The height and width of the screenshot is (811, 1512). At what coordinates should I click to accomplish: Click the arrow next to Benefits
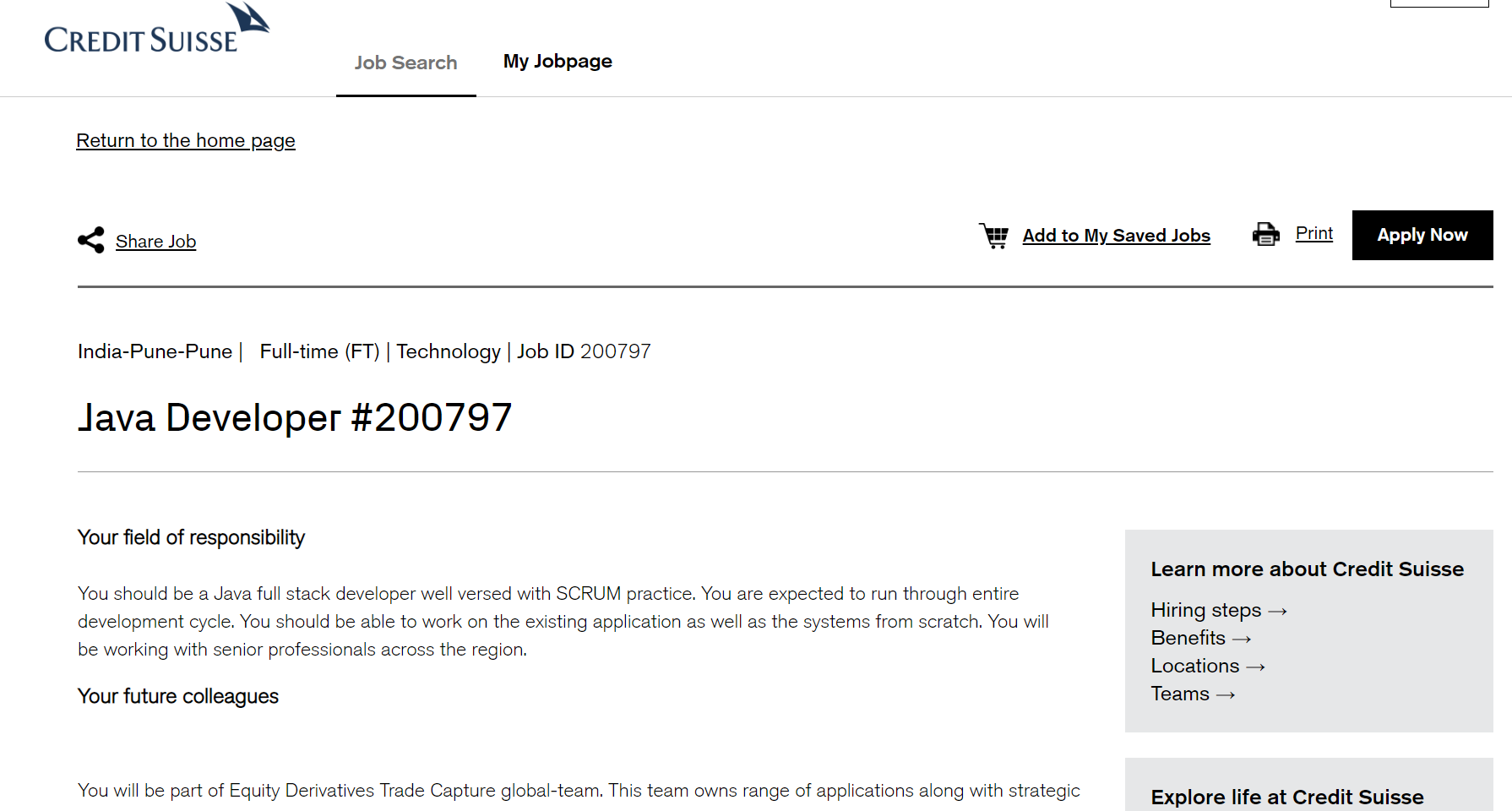coord(1242,639)
